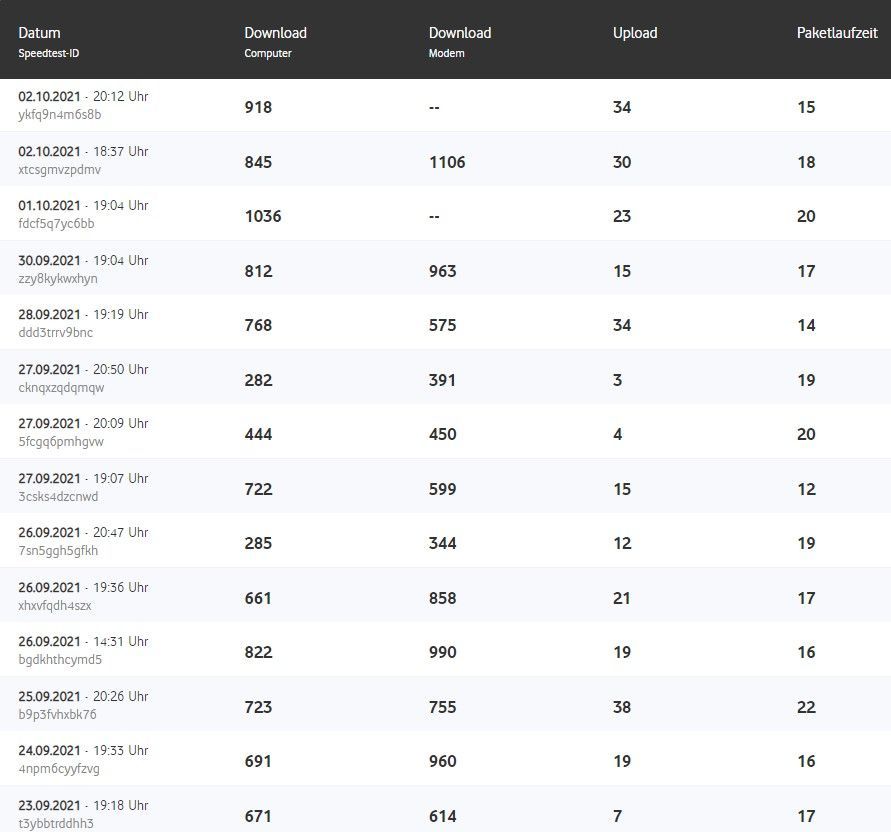Click computer download value 918
The image size is (891, 832).
click(259, 107)
